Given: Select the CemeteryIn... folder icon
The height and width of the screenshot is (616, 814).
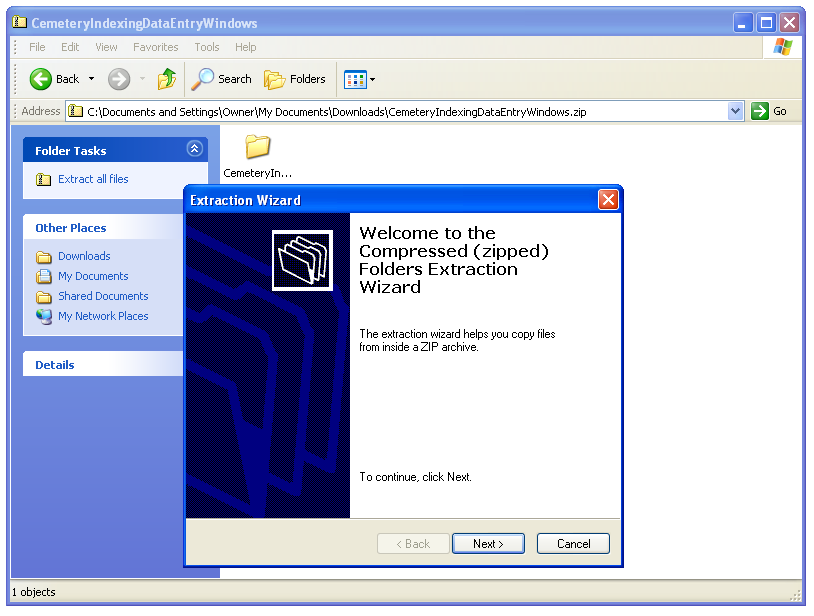Looking at the screenshot, I should [257, 147].
